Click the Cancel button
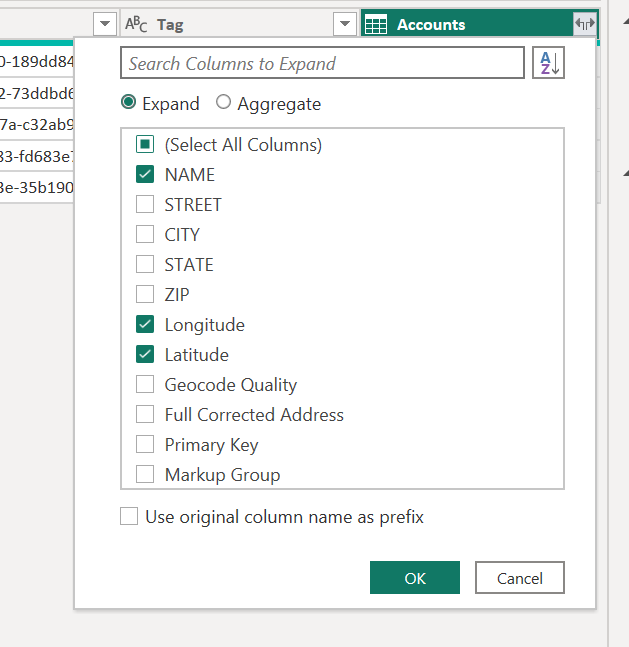 point(519,578)
